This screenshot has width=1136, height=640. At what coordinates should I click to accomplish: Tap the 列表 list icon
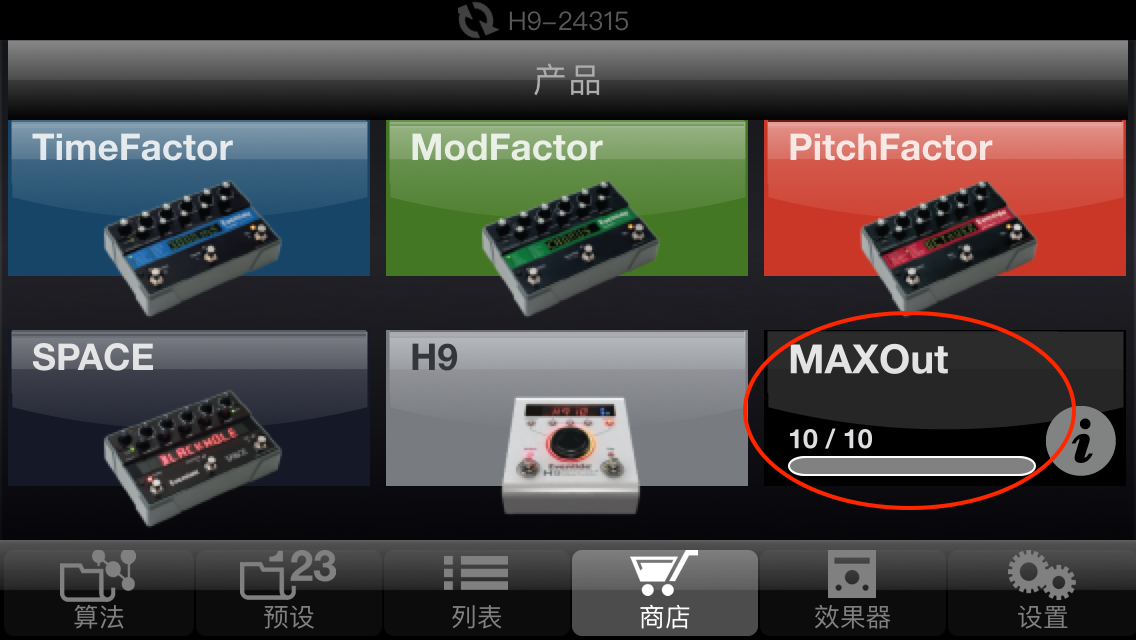(x=476, y=573)
